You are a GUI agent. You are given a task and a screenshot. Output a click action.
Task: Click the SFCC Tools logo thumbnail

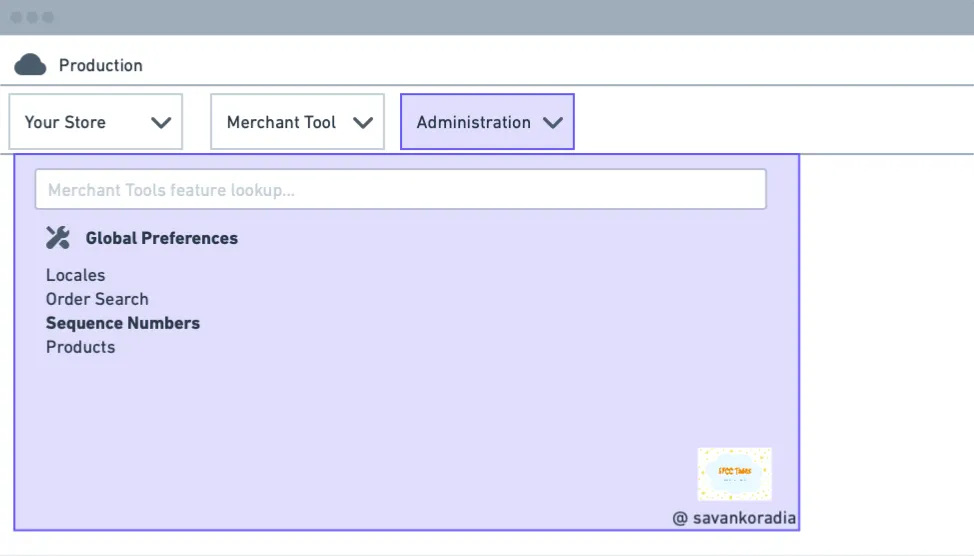tap(734, 474)
